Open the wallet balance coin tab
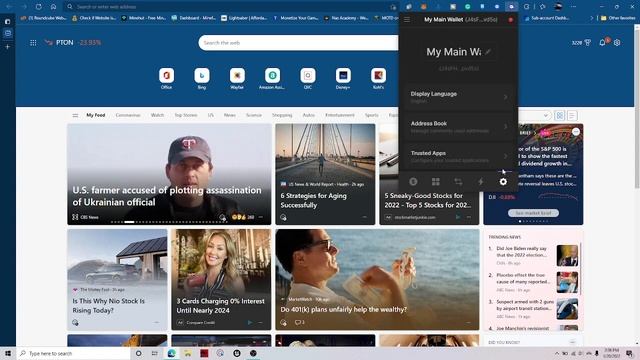 tap(413, 182)
